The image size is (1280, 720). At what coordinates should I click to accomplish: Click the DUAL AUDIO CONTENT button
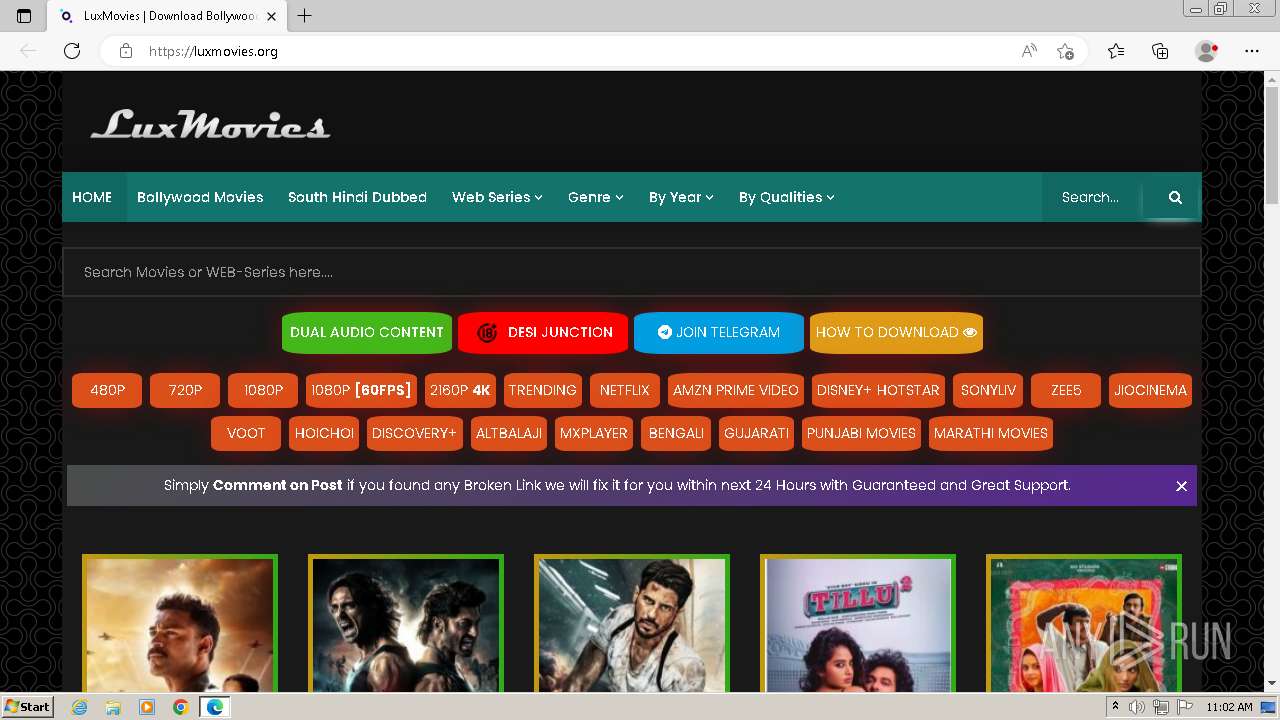(x=367, y=332)
